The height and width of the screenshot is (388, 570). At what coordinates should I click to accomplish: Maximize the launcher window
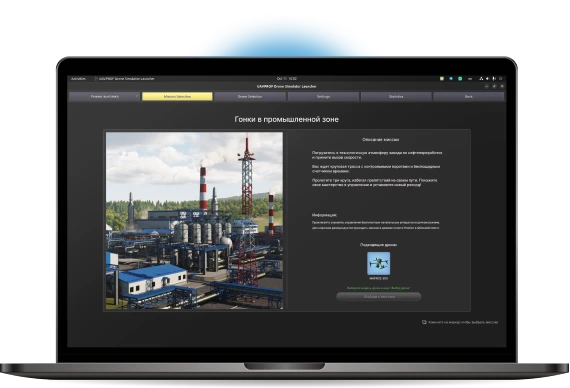494,87
